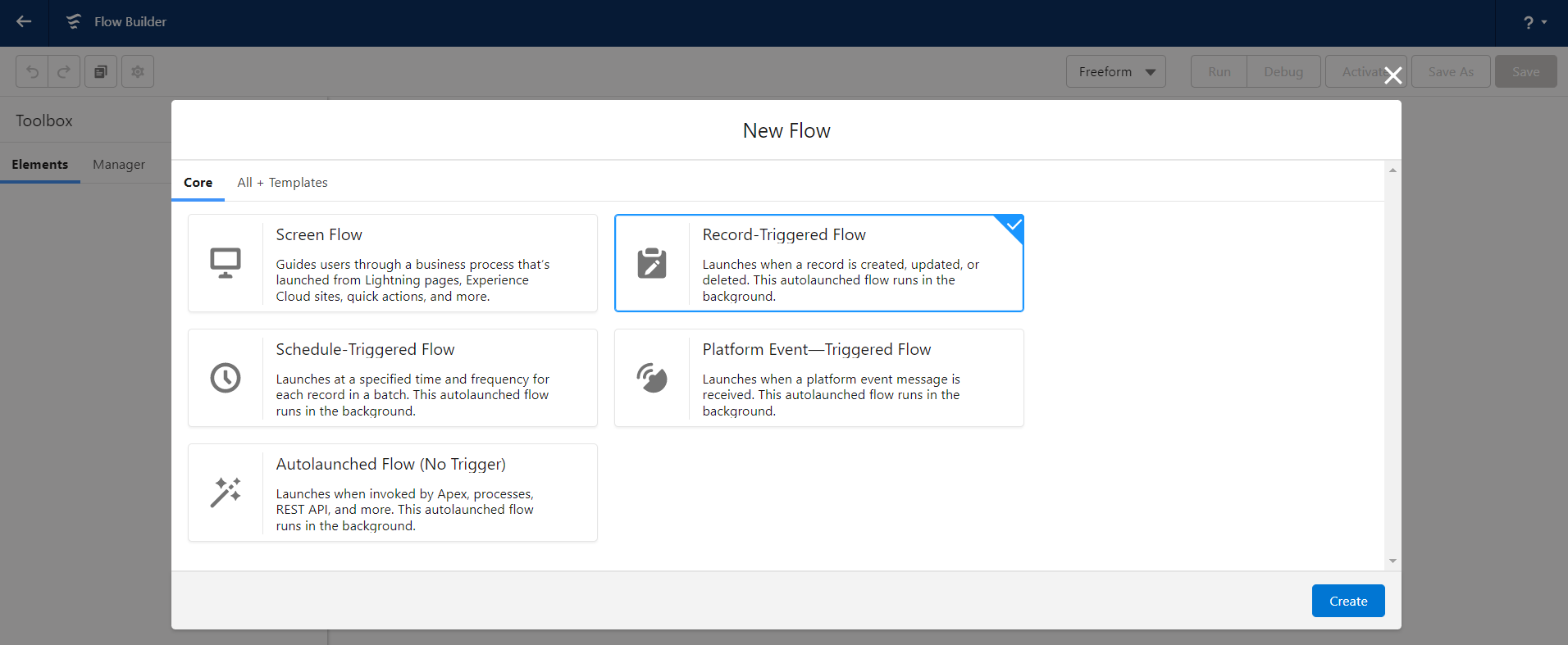Viewport: 1568px width, 645px height.
Task: Click the Screen Flow monitor icon
Action: (226, 263)
